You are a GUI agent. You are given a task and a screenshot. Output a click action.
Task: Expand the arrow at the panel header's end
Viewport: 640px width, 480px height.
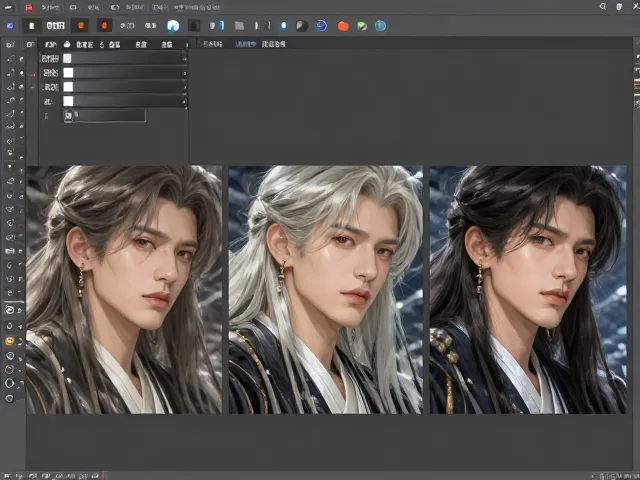[187, 44]
